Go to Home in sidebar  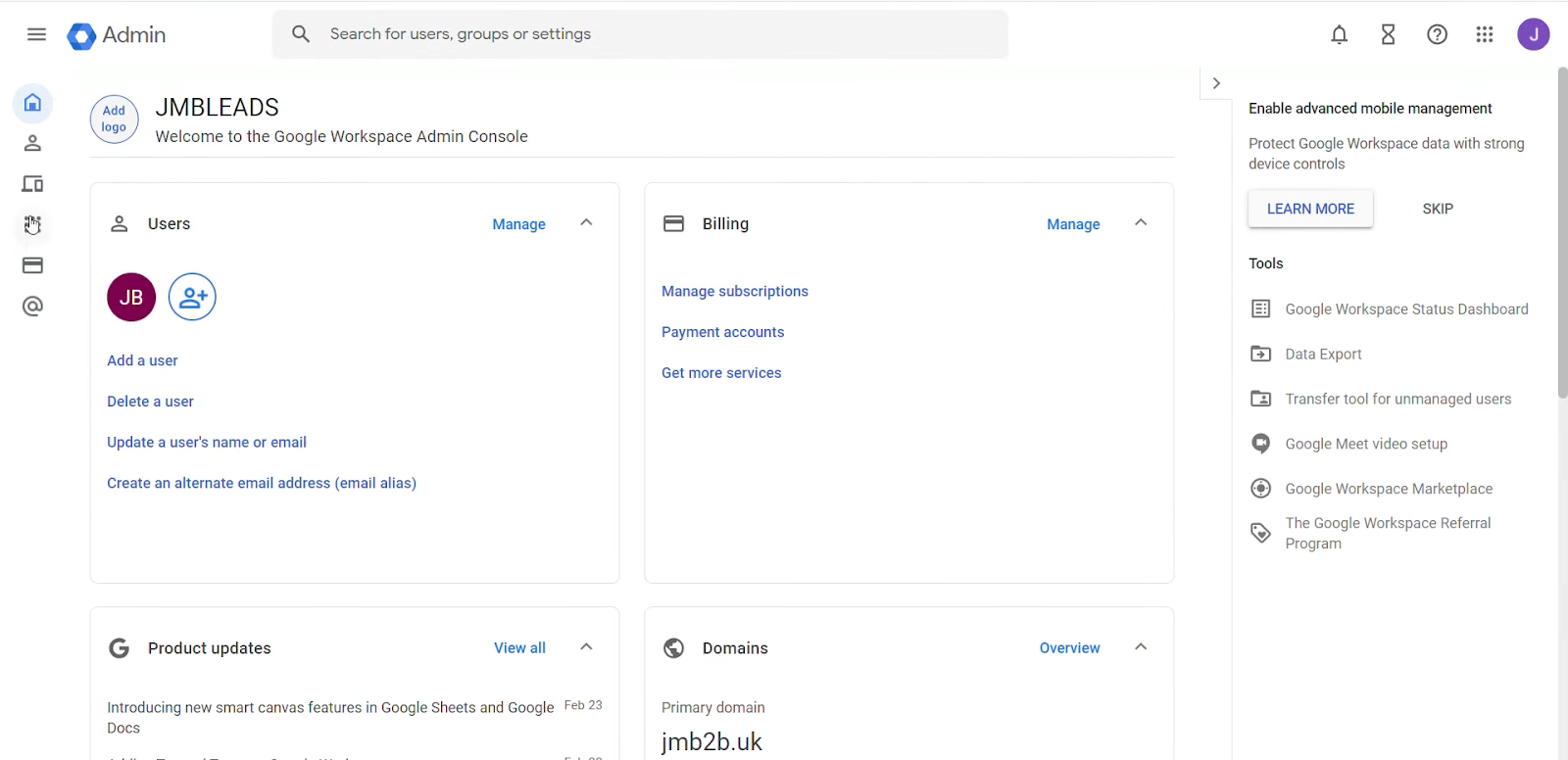(x=32, y=103)
